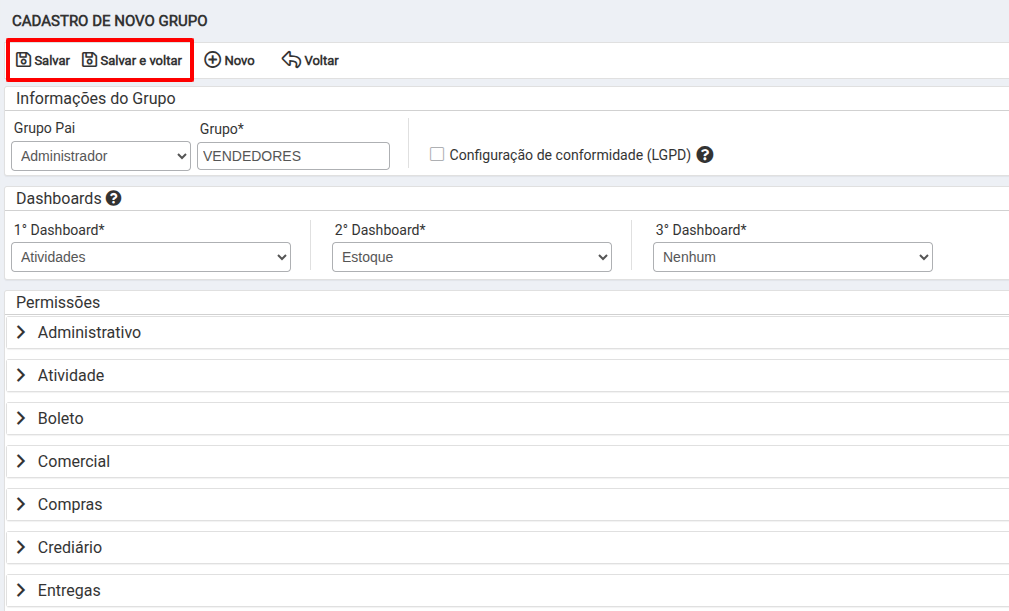
Task: Expand the Compras permissions chevron
Action: coord(21,504)
